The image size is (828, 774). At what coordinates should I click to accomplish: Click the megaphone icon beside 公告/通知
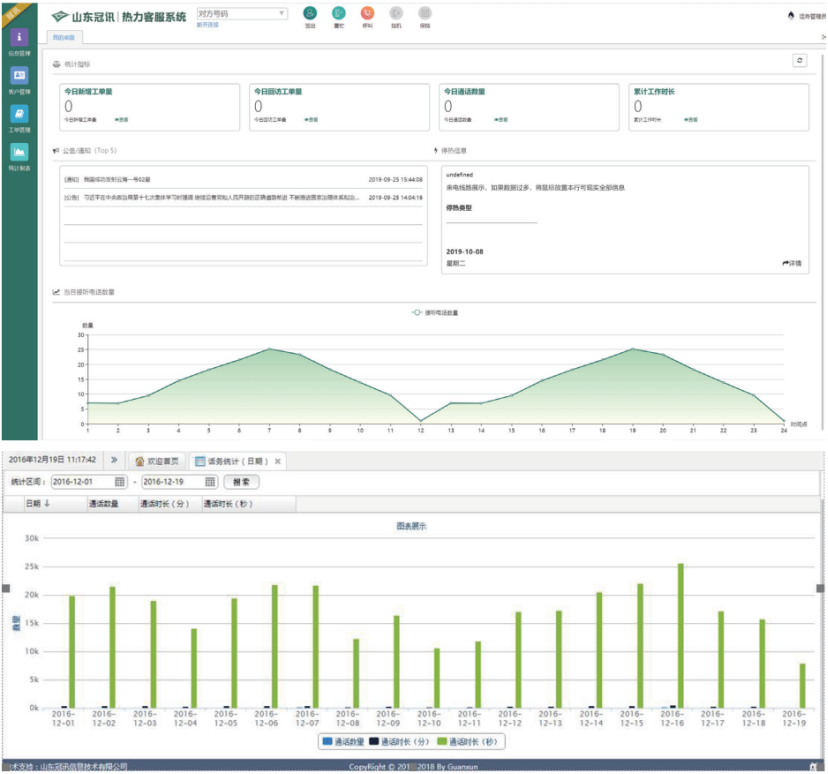coord(56,151)
